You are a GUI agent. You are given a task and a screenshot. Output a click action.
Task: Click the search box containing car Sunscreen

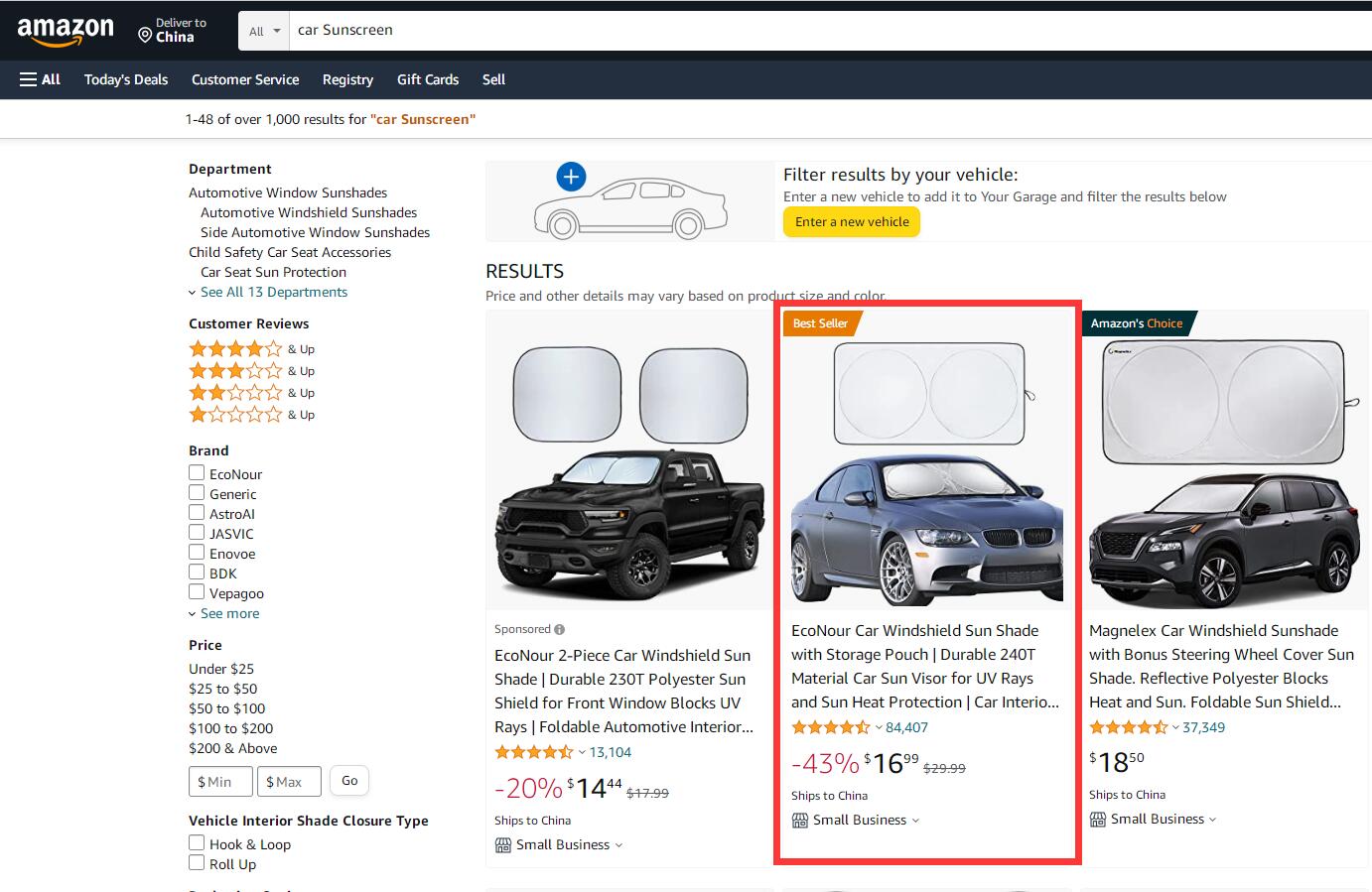click(830, 31)
